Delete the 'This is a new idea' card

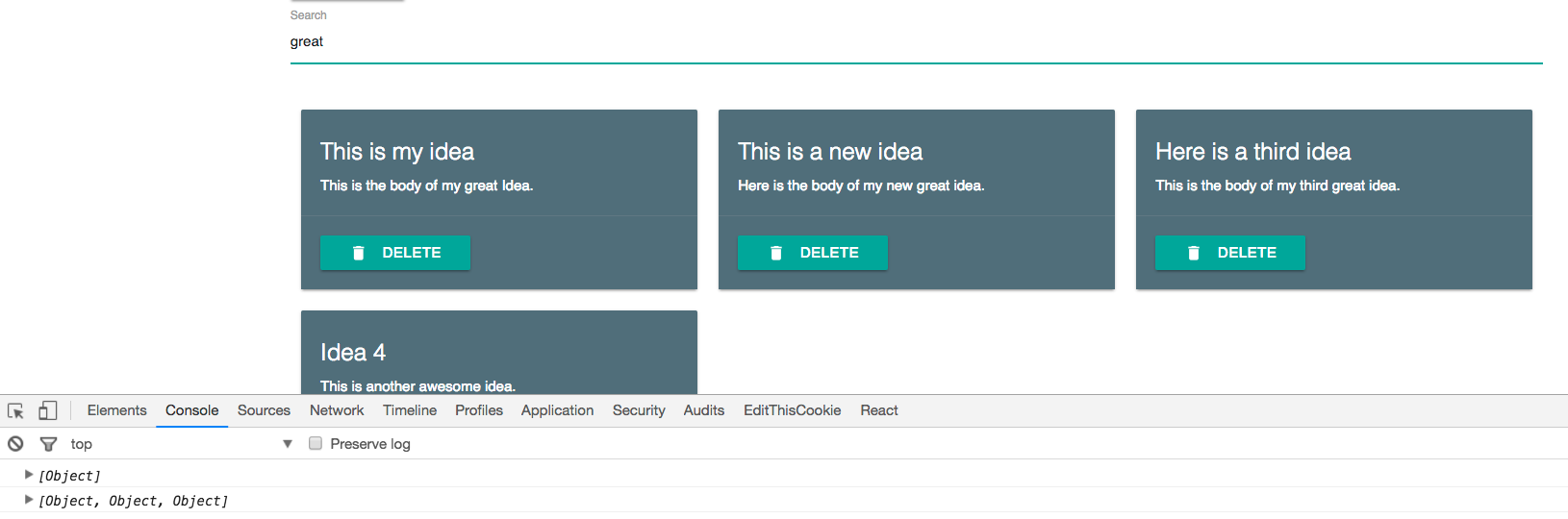813,253
